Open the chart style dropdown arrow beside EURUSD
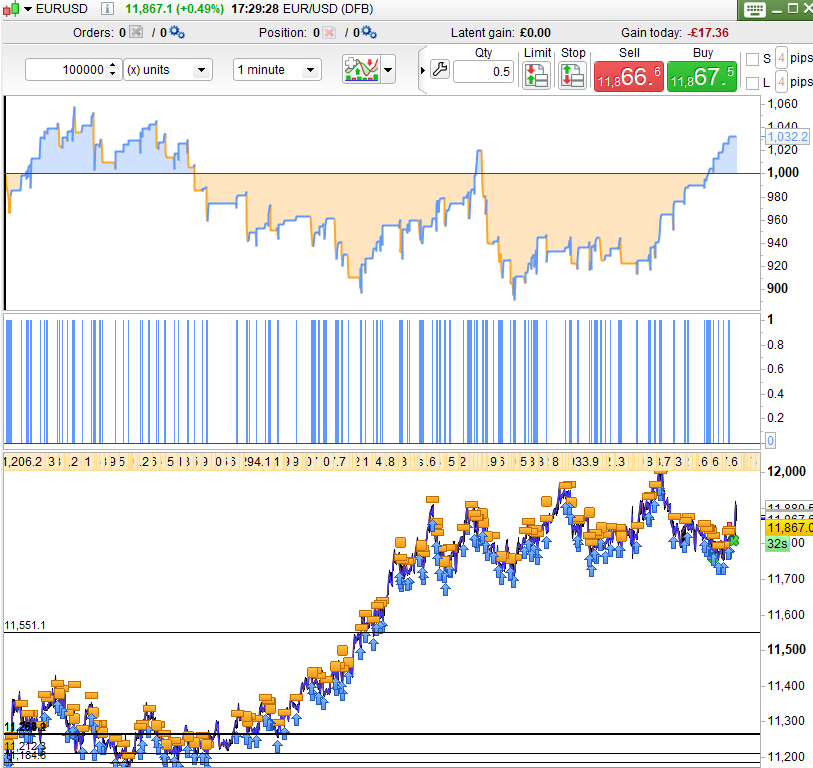The width and height of the screenshot is (813, 768). coord(27,9)
